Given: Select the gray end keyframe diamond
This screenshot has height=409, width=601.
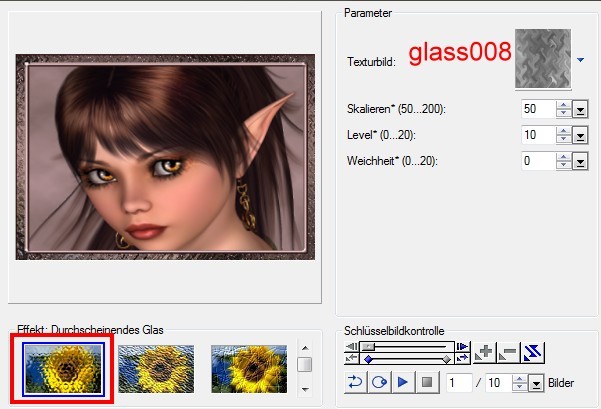Looking at the screenshot, I should coord(447,359).
